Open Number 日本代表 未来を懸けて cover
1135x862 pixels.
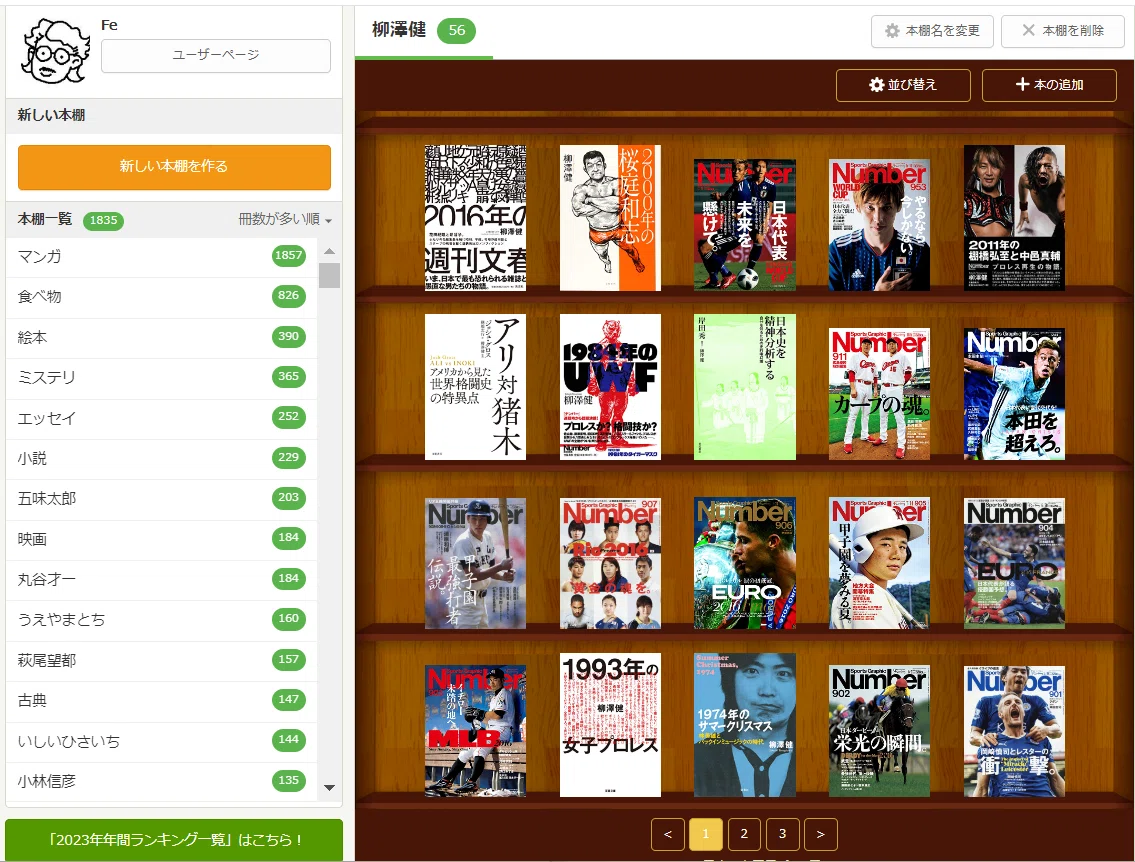[x=745, y=225]
